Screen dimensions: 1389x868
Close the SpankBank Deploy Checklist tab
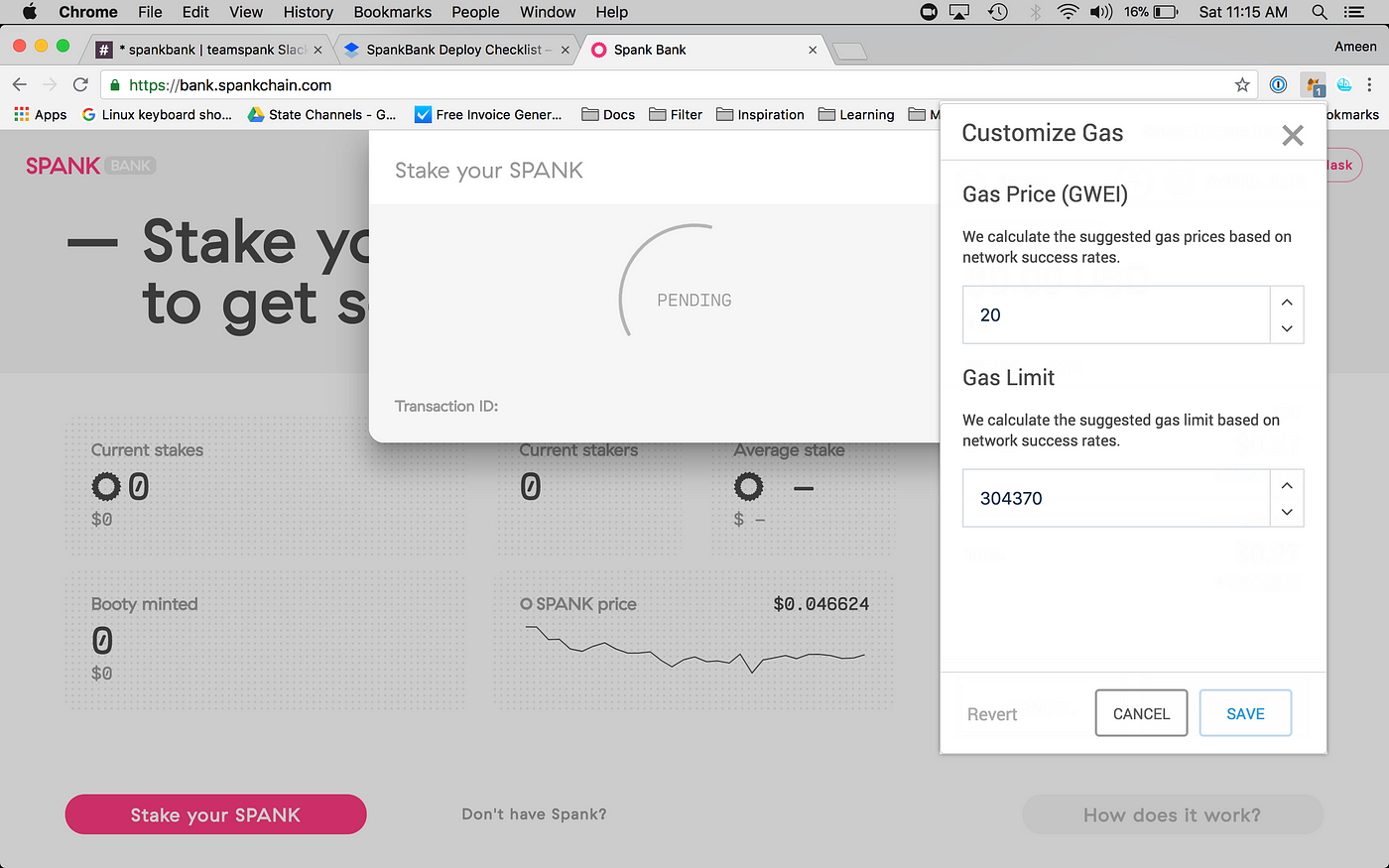click(566, 50)
